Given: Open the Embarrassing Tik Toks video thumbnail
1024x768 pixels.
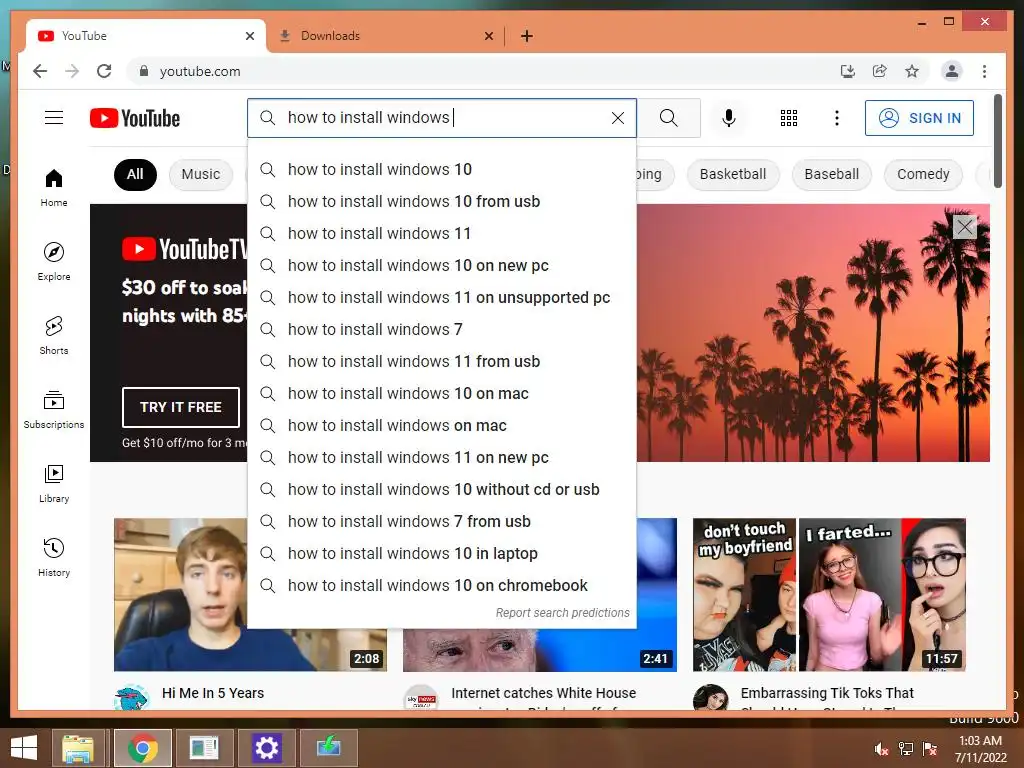Looking at the screenshot, I should click(829, 594).
